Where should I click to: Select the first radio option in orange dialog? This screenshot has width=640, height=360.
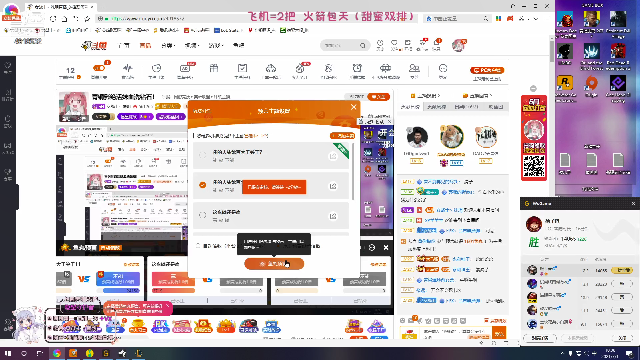[202, 155]
